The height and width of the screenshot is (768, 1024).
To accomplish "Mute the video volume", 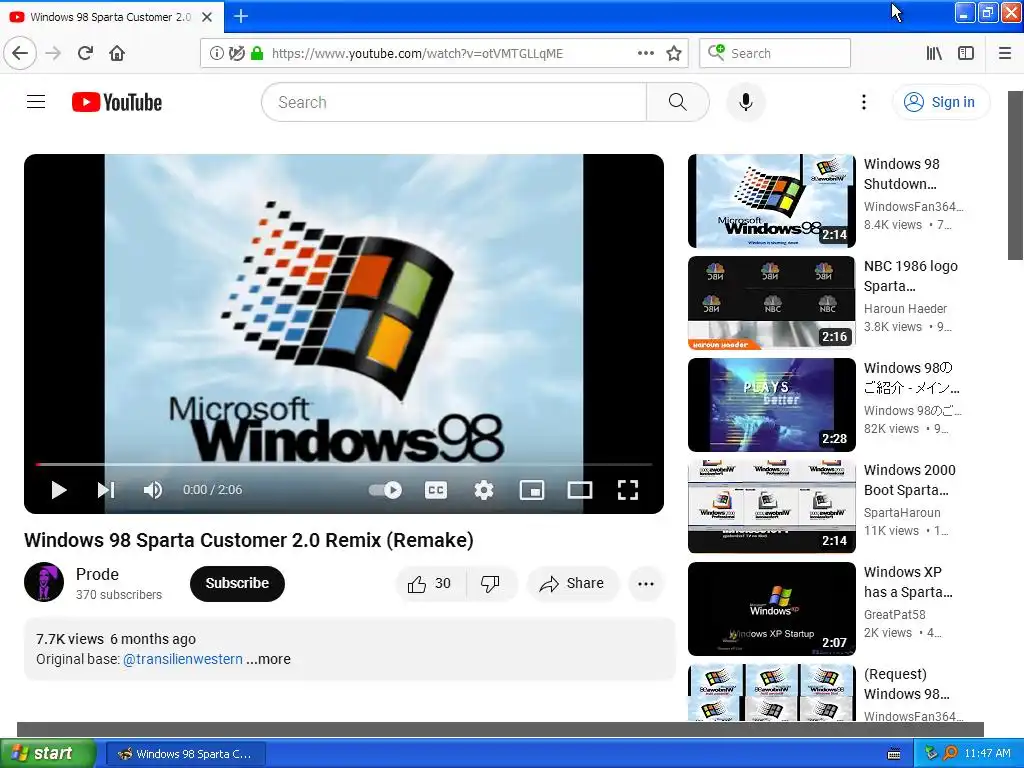I will [x=153, y=490].
